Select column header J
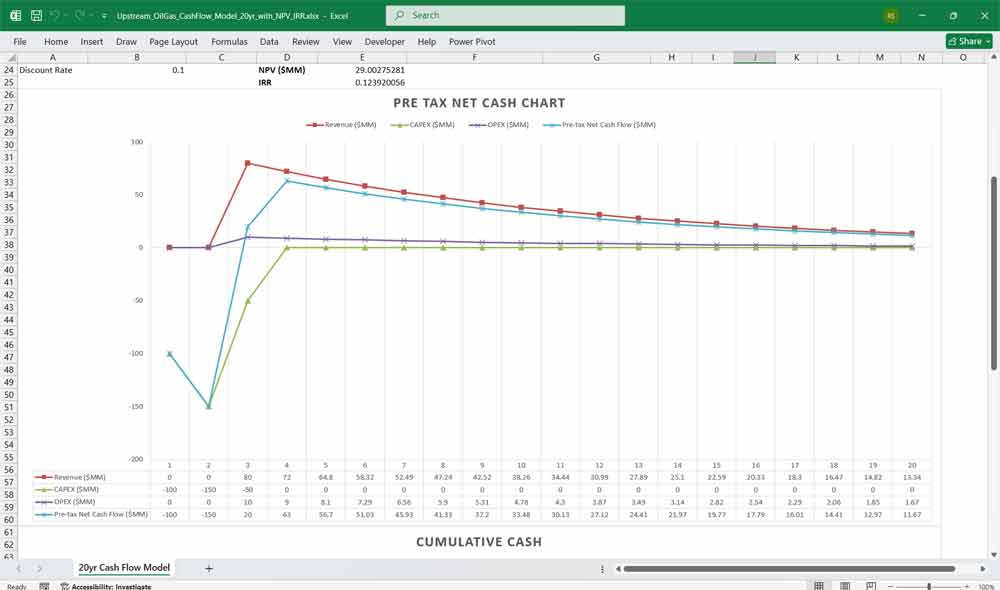 (754, 57)
